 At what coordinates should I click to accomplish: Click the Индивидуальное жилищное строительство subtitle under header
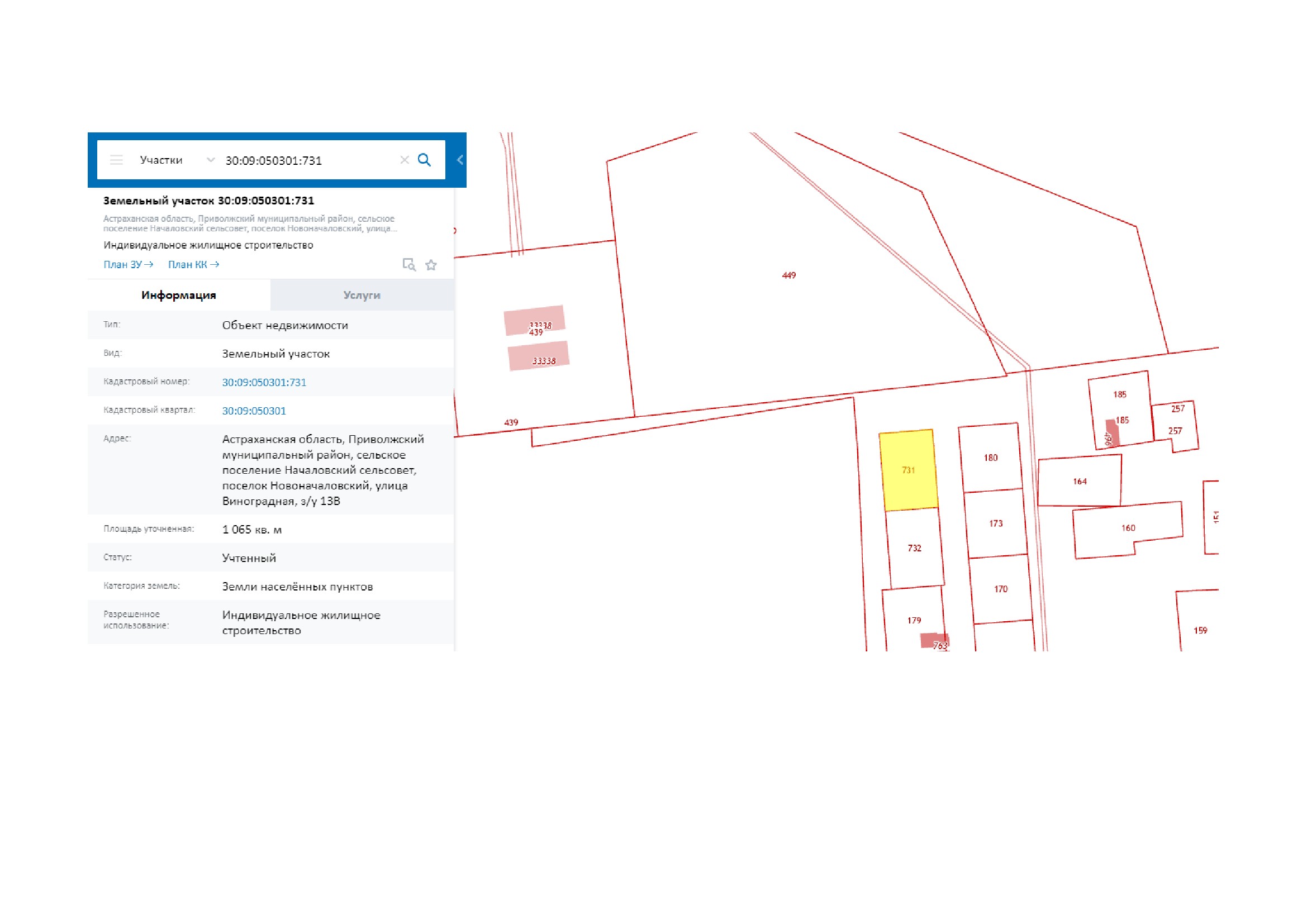click(x=208, y=245)
